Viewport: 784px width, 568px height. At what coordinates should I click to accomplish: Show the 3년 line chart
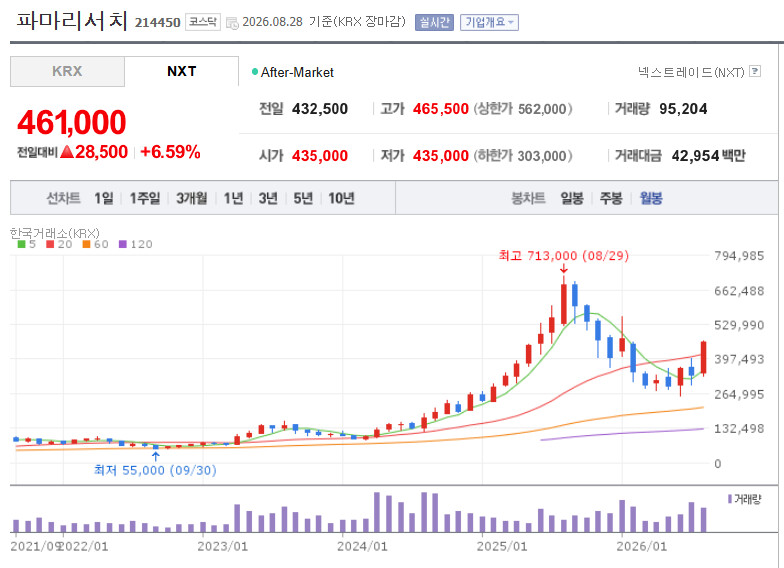point(268,198)
